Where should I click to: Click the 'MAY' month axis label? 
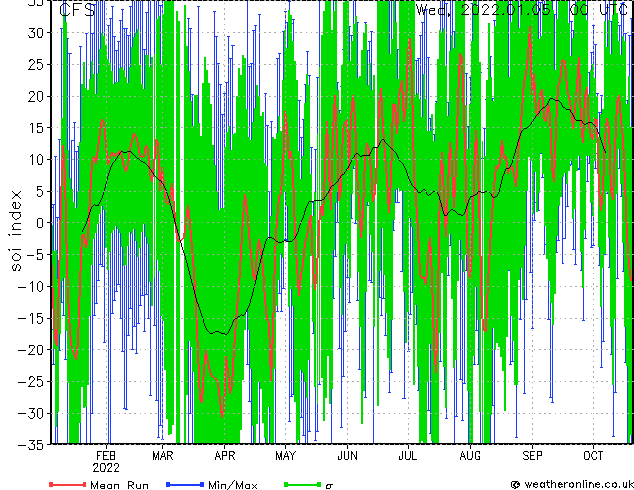coord(285,456)
